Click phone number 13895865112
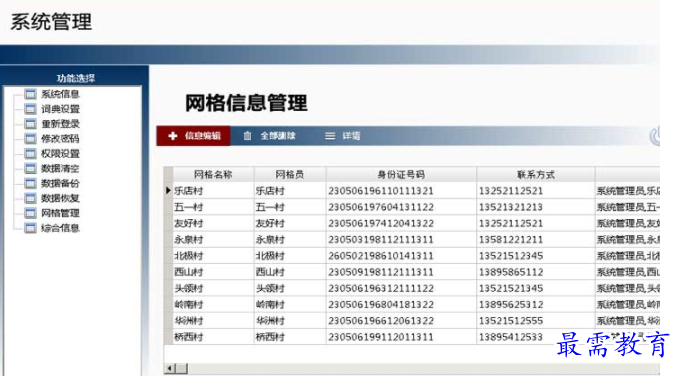The width and height of the screenshot is (678, 376). pos(511,272)
